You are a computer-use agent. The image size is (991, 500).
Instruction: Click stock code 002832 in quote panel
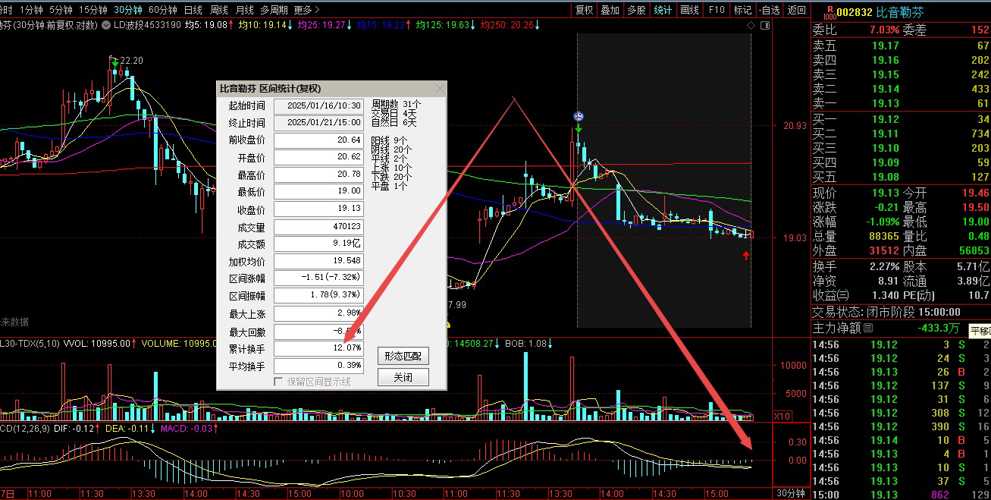(x=854, y=12)
